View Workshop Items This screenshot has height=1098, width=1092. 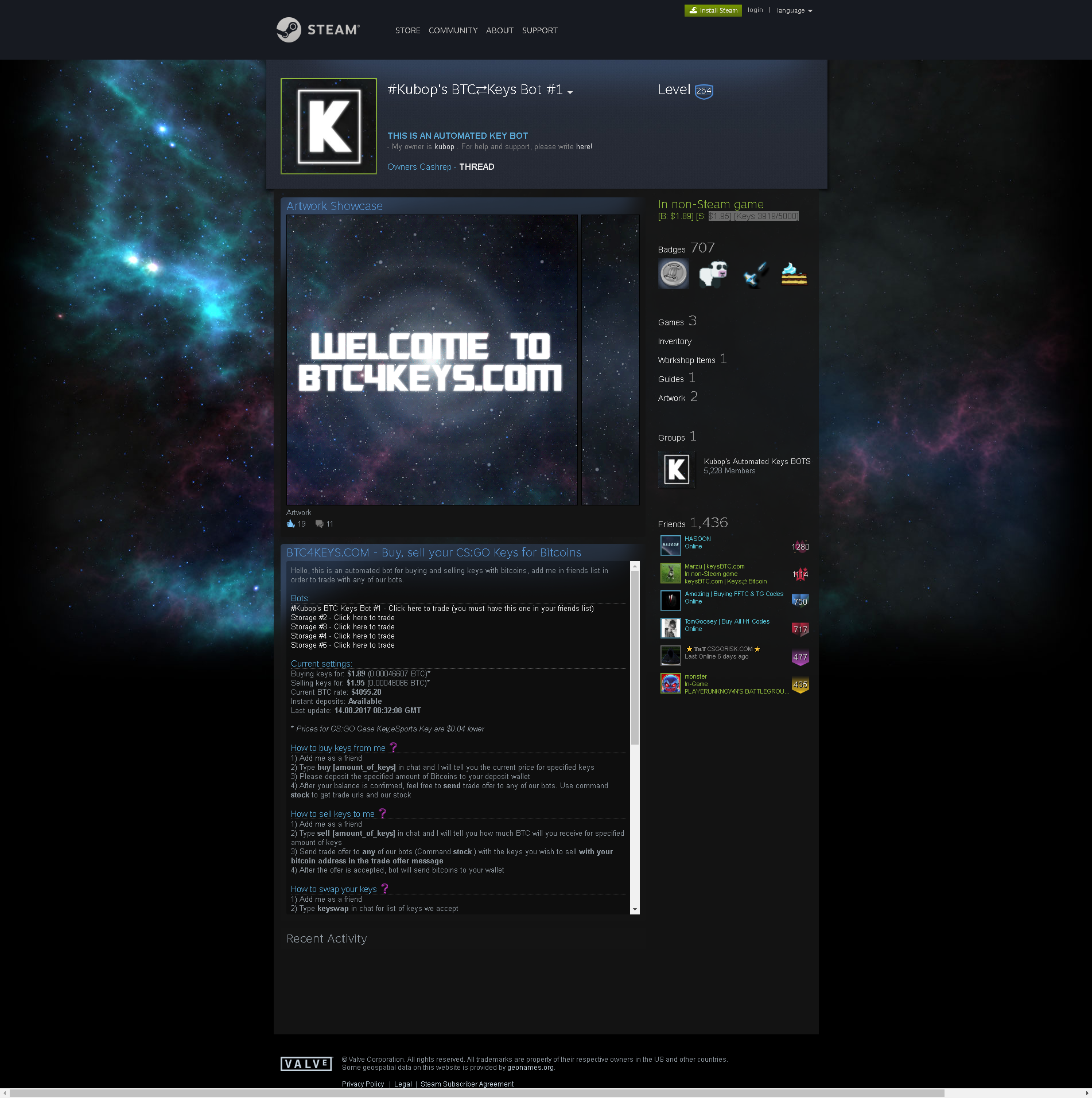tap(692, 359)
